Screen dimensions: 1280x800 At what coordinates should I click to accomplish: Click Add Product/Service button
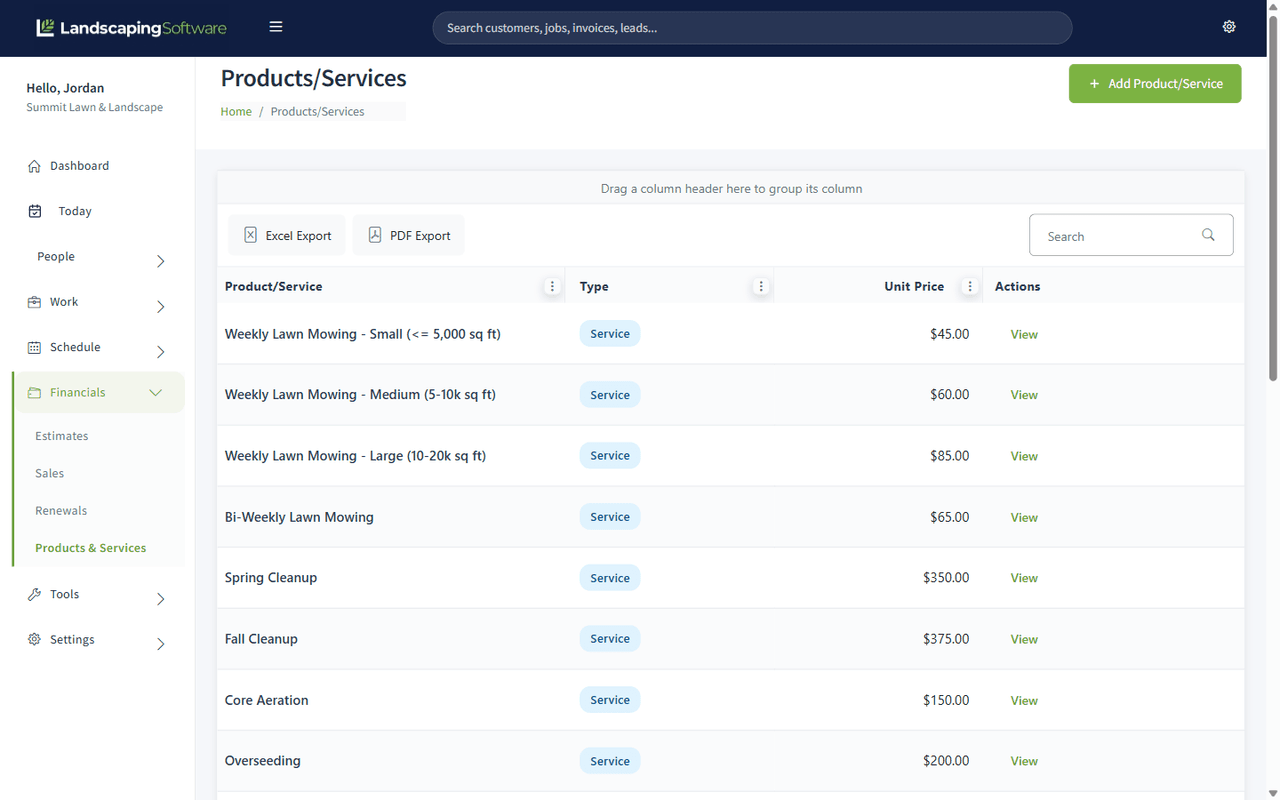tap(1155, 84)
